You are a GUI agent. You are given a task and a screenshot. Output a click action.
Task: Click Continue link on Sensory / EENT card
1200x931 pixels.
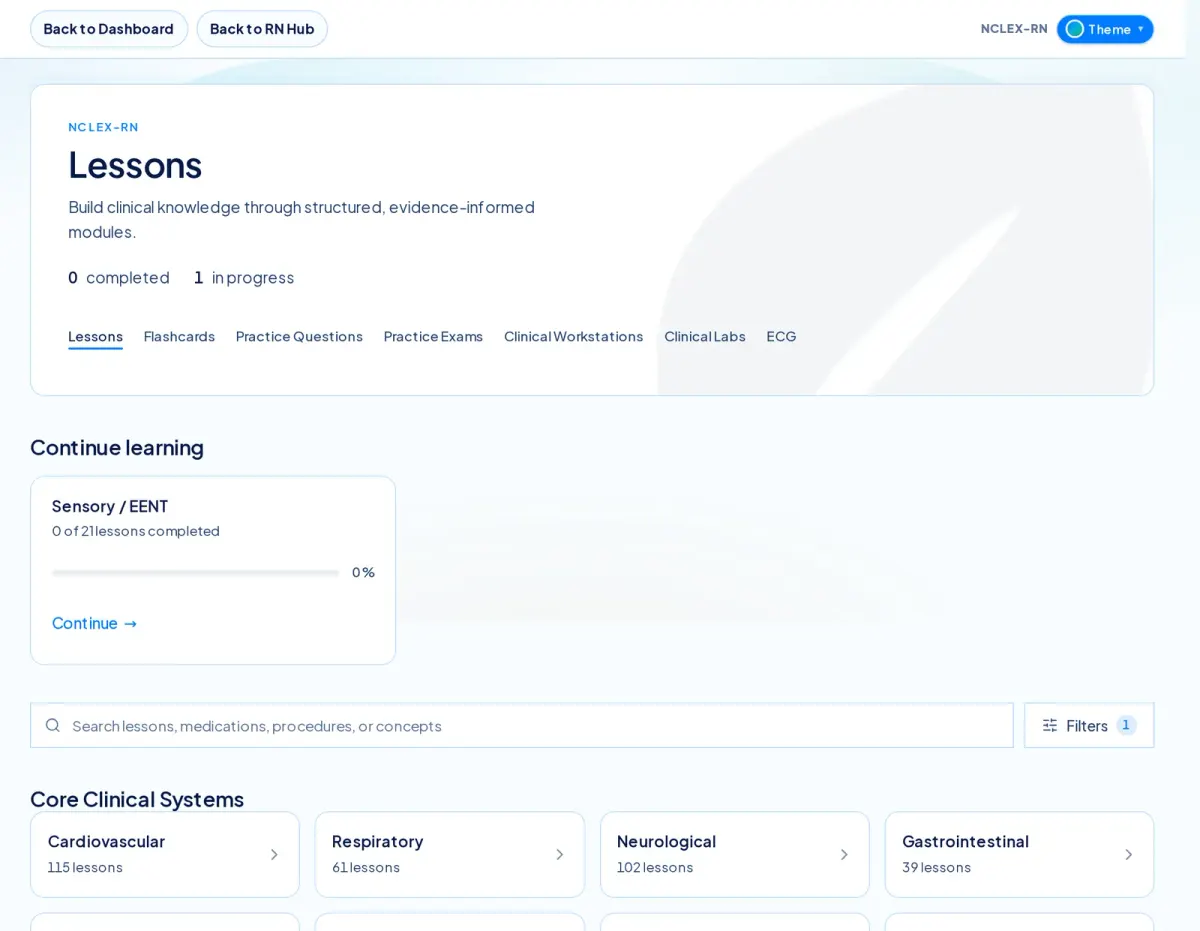(95, 623)
